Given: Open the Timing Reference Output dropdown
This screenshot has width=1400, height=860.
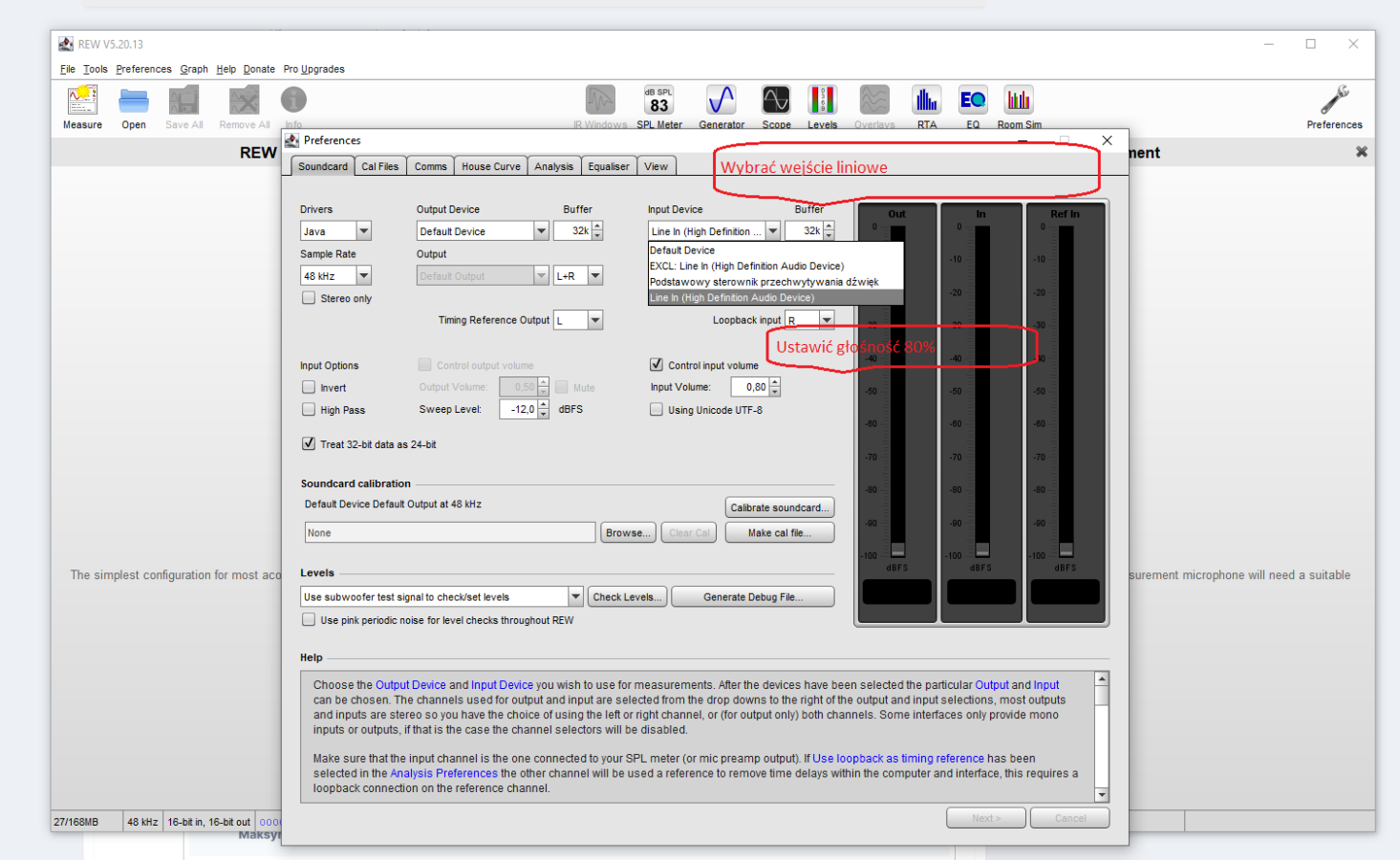Looking at the screenshot, I should 595,320.
